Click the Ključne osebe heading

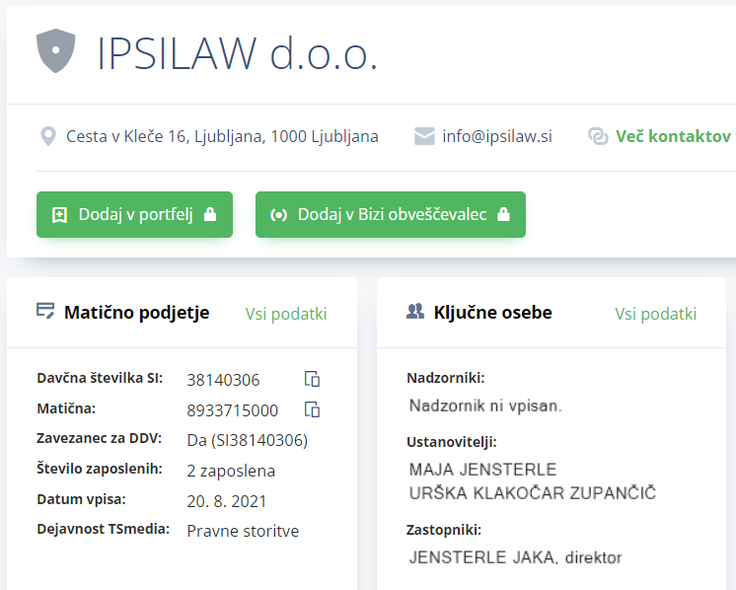click(493, 313)
